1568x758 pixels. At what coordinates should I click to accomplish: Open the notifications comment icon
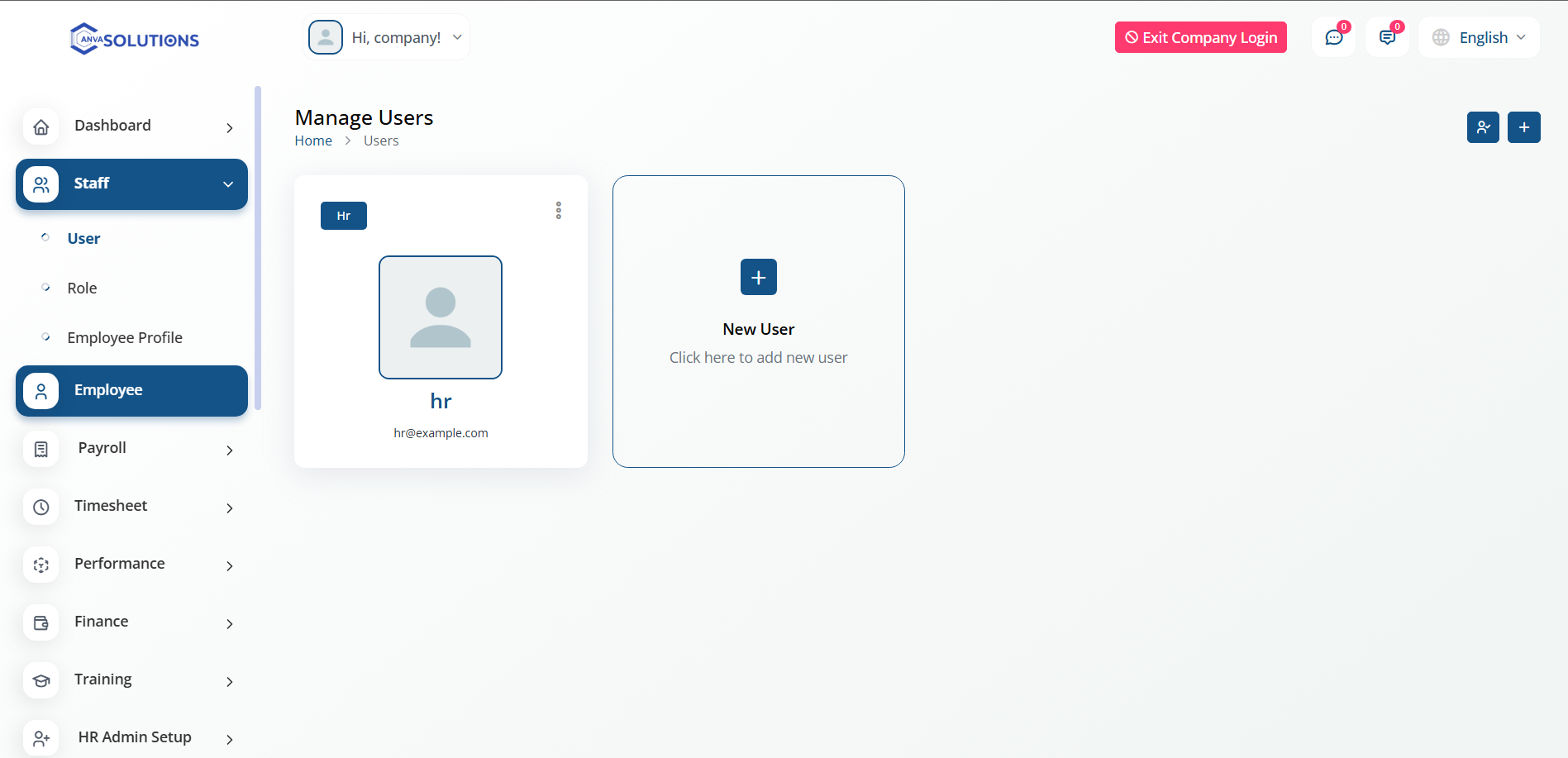(x=1387, y=38)
